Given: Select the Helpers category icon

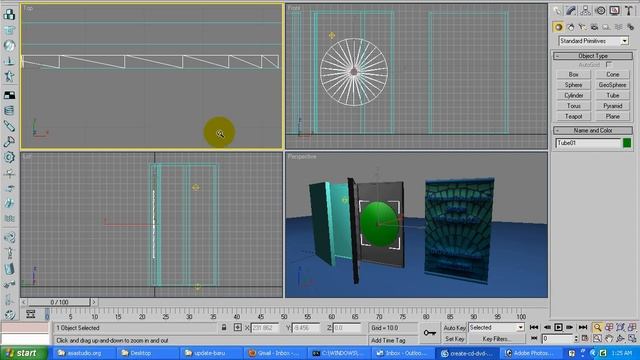Looking at the screenshot, I should (607, 27).
